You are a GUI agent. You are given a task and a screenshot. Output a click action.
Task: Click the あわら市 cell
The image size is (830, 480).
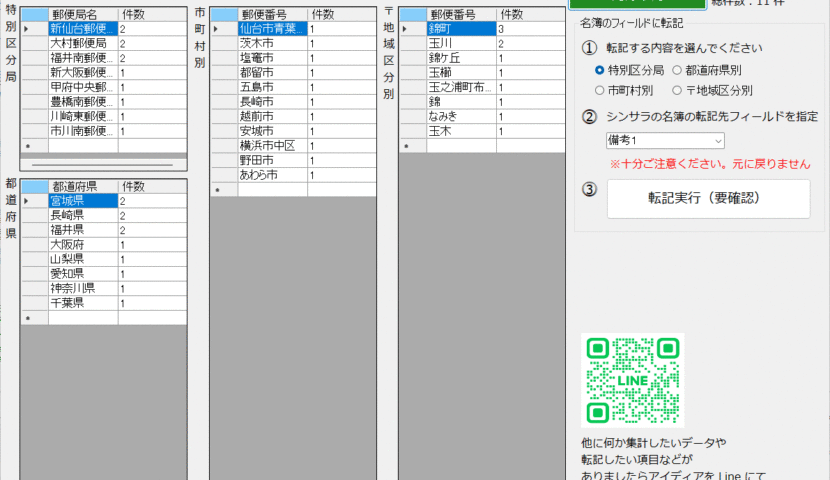(271, 175)
